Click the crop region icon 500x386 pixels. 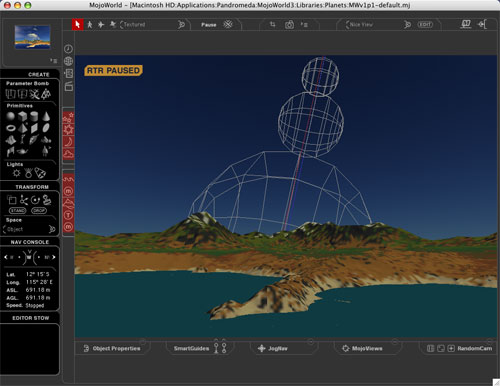point(273,24)
